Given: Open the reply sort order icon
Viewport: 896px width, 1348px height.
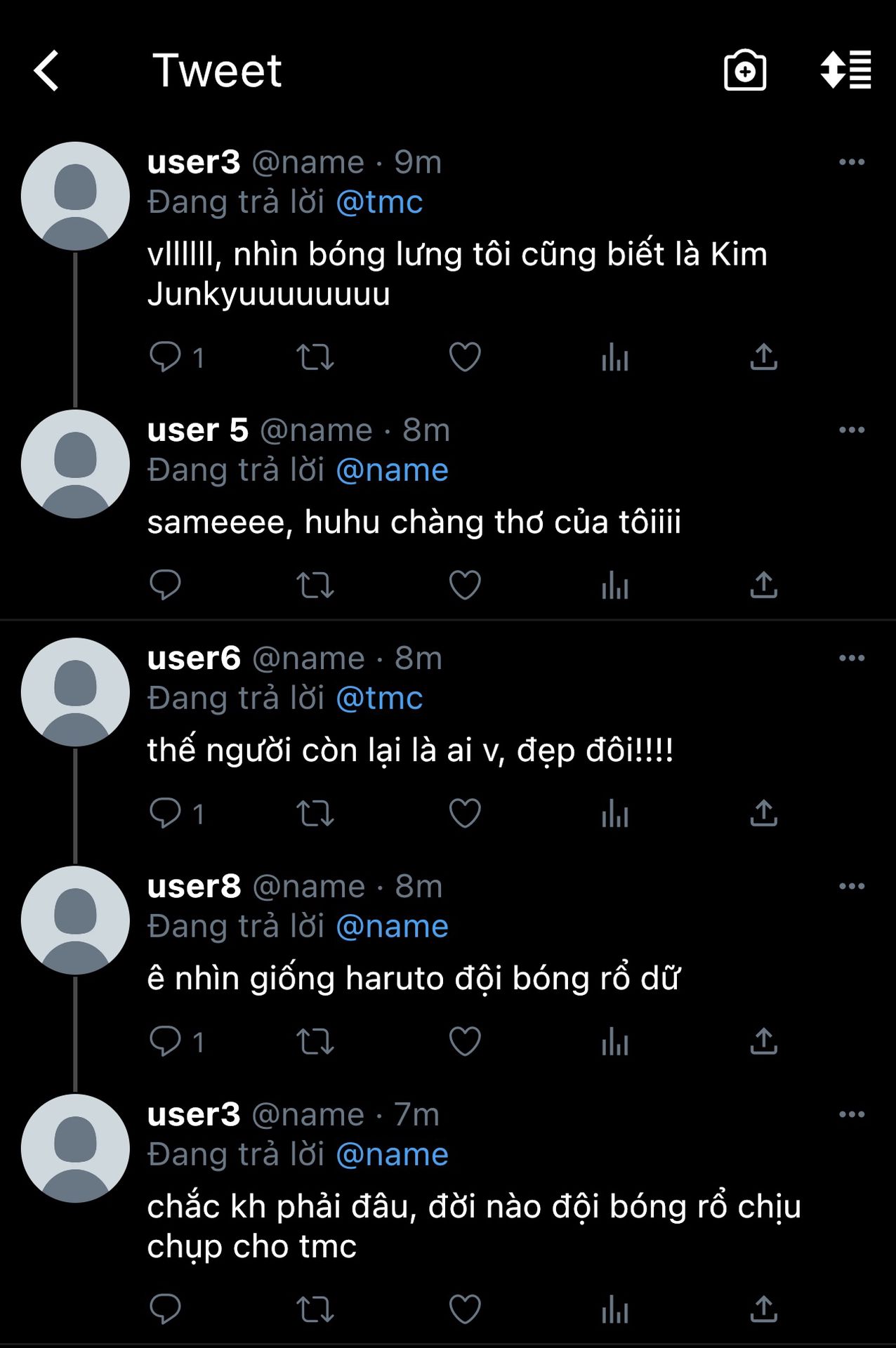Looking at the screenshot, I should [x=845, y=70].
